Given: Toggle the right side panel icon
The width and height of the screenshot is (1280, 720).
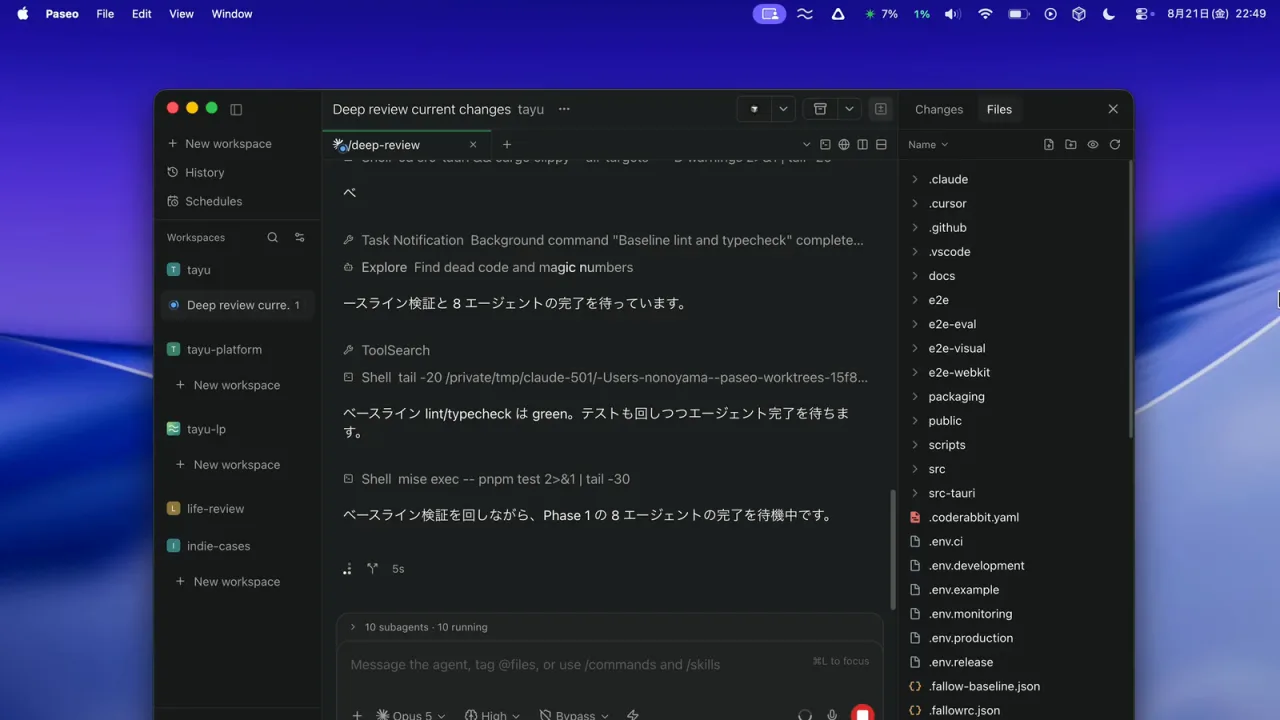Looking at the screenshot, I should coord(881,109).
